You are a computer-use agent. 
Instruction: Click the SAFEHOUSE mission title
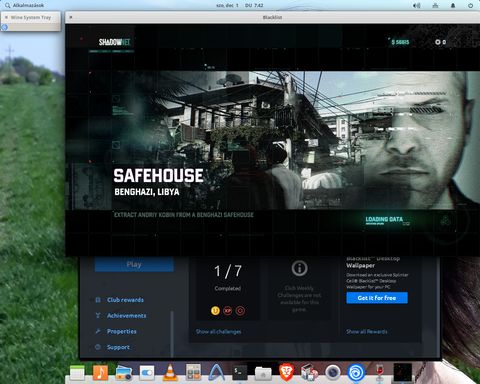tap(158, 176)
